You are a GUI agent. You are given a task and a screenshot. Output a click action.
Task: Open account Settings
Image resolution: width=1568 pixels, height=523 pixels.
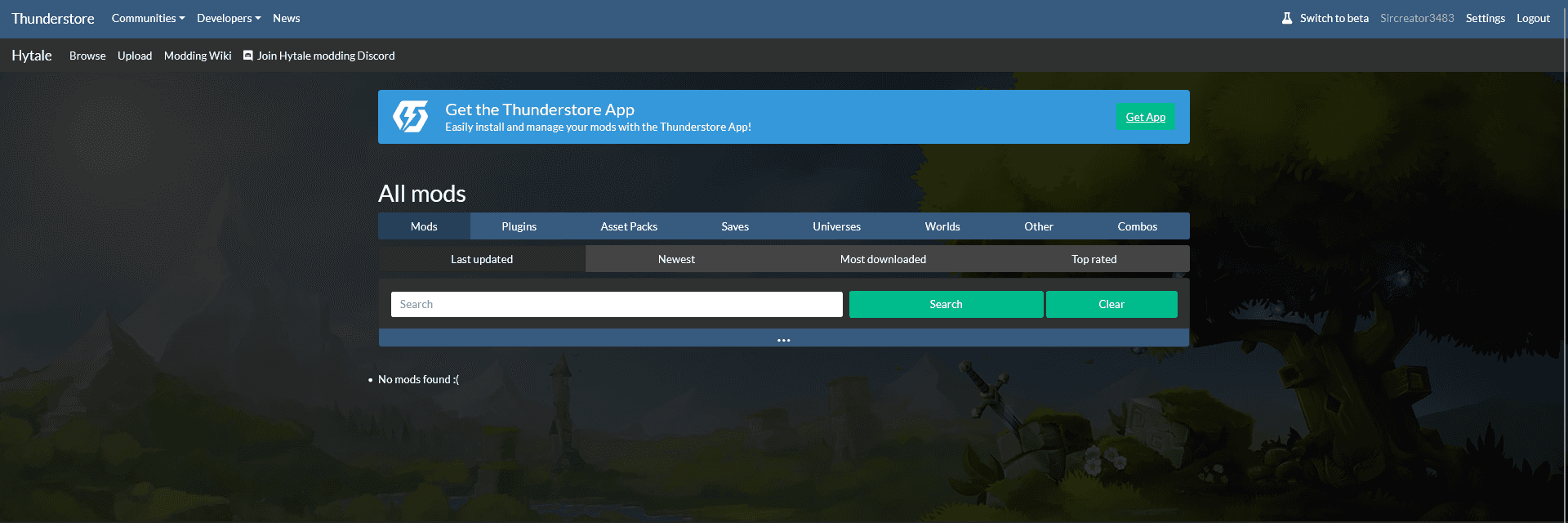pos(1485,18)
